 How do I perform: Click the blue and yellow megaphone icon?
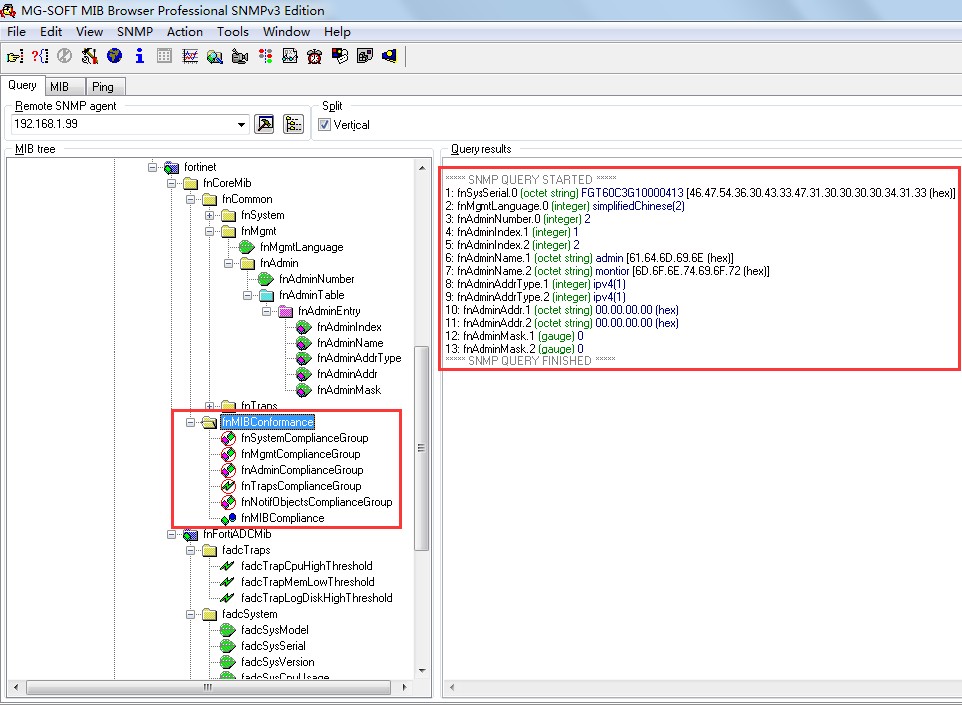(390, 56)
